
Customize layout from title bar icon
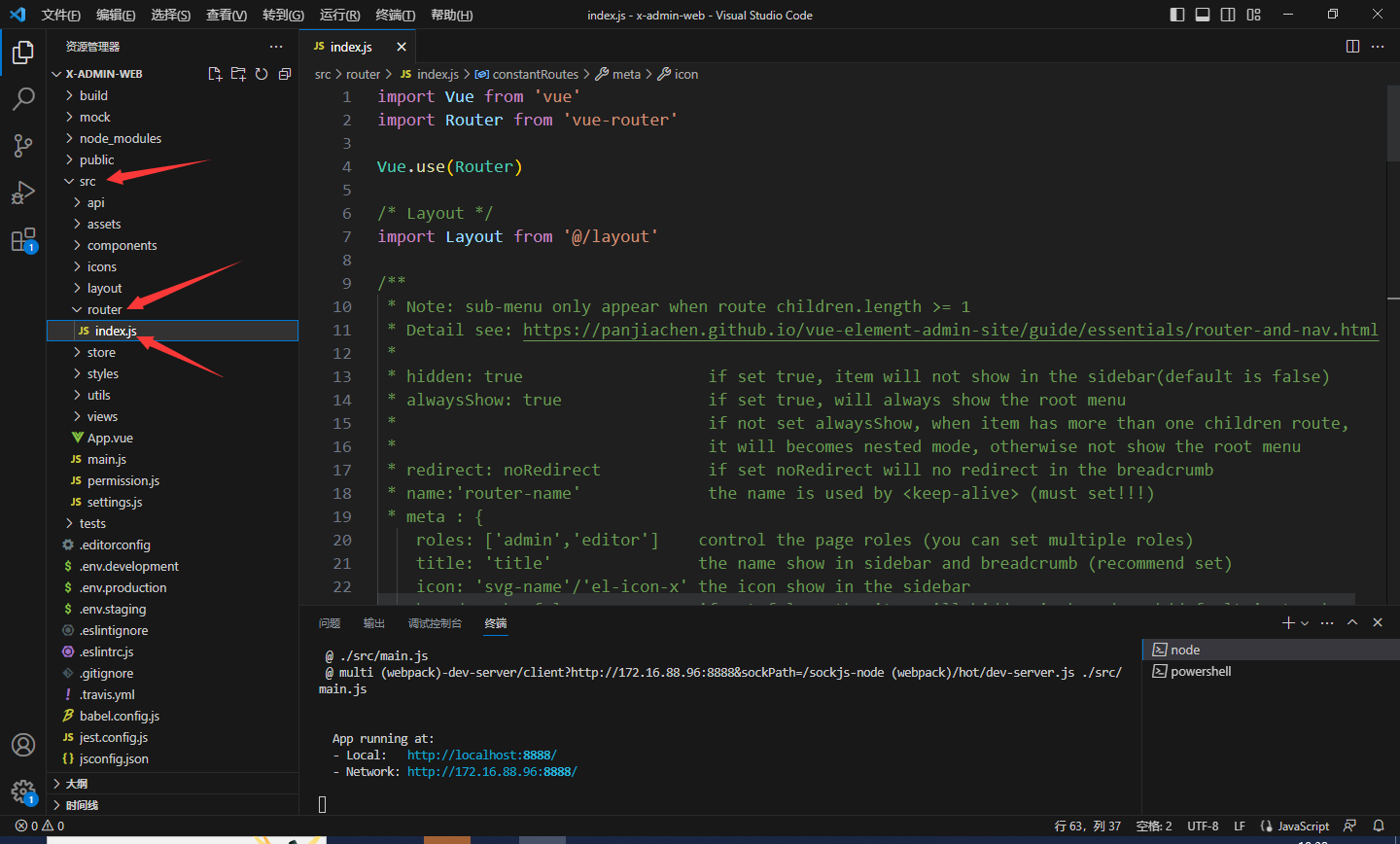[x=1254, y=15]
